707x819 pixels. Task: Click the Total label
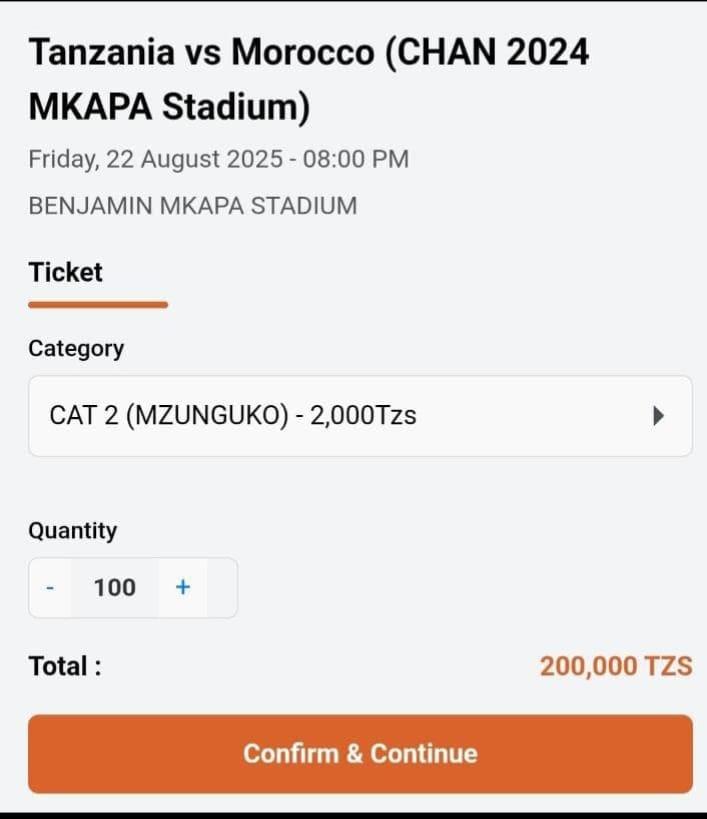pyautogui.click(x=65, y=666)
